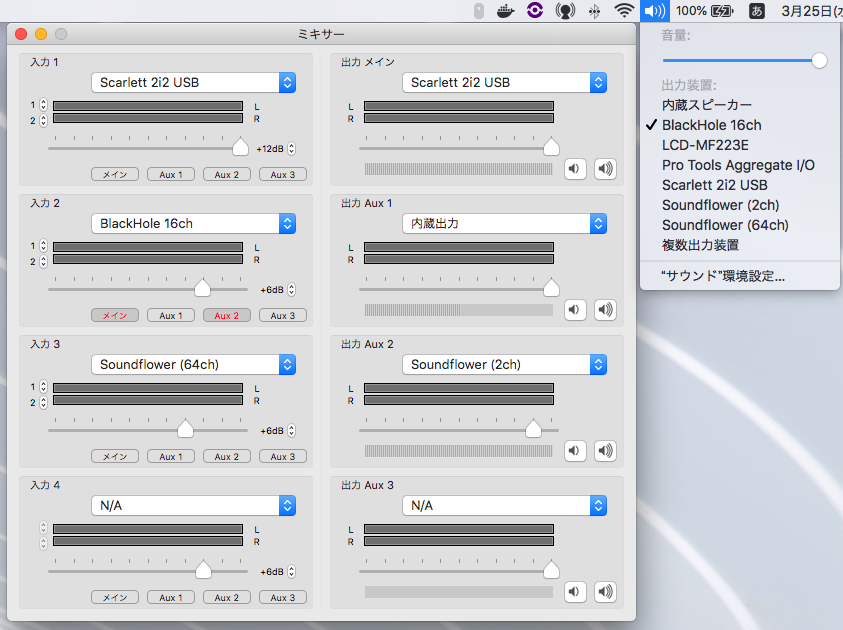
Task: Mute the 出力 メイン output speaker icon
Action: (575, 169)
